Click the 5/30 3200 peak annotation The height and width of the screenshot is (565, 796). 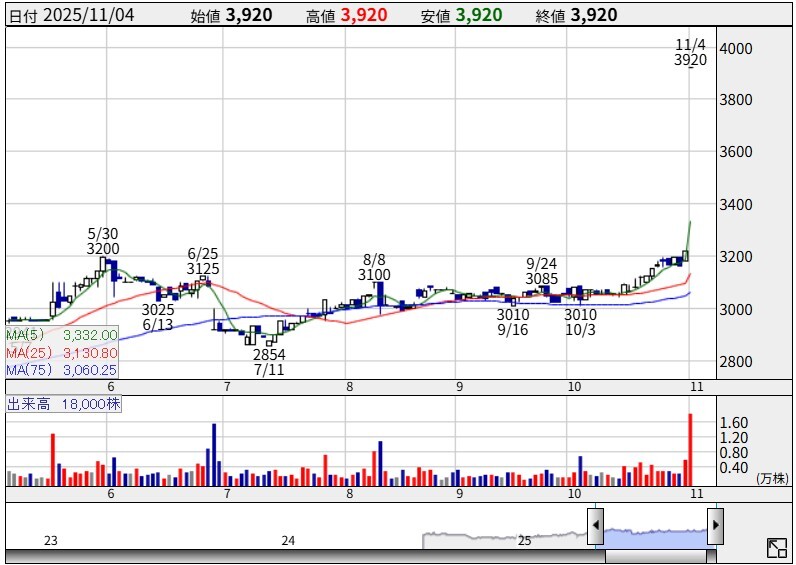click(103, 240)
